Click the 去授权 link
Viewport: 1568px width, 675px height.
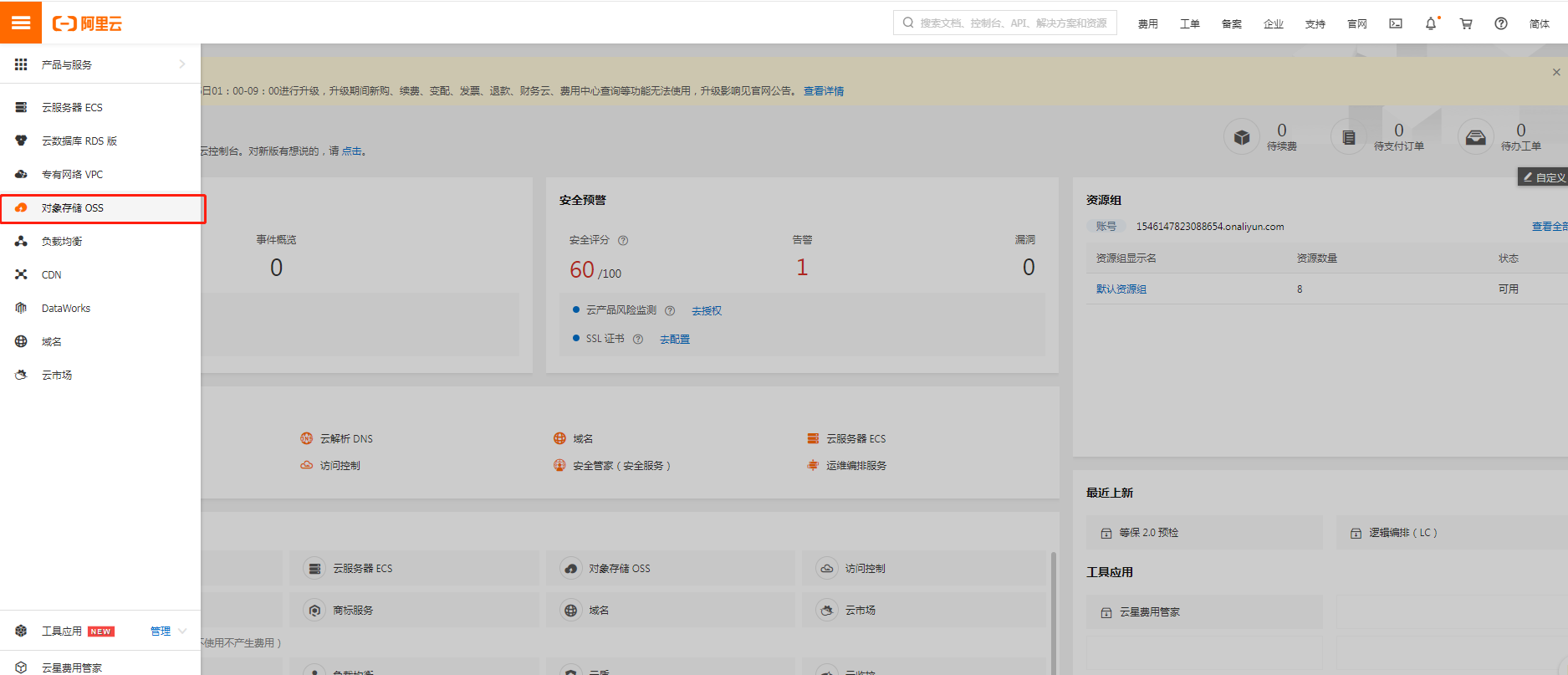707,311
